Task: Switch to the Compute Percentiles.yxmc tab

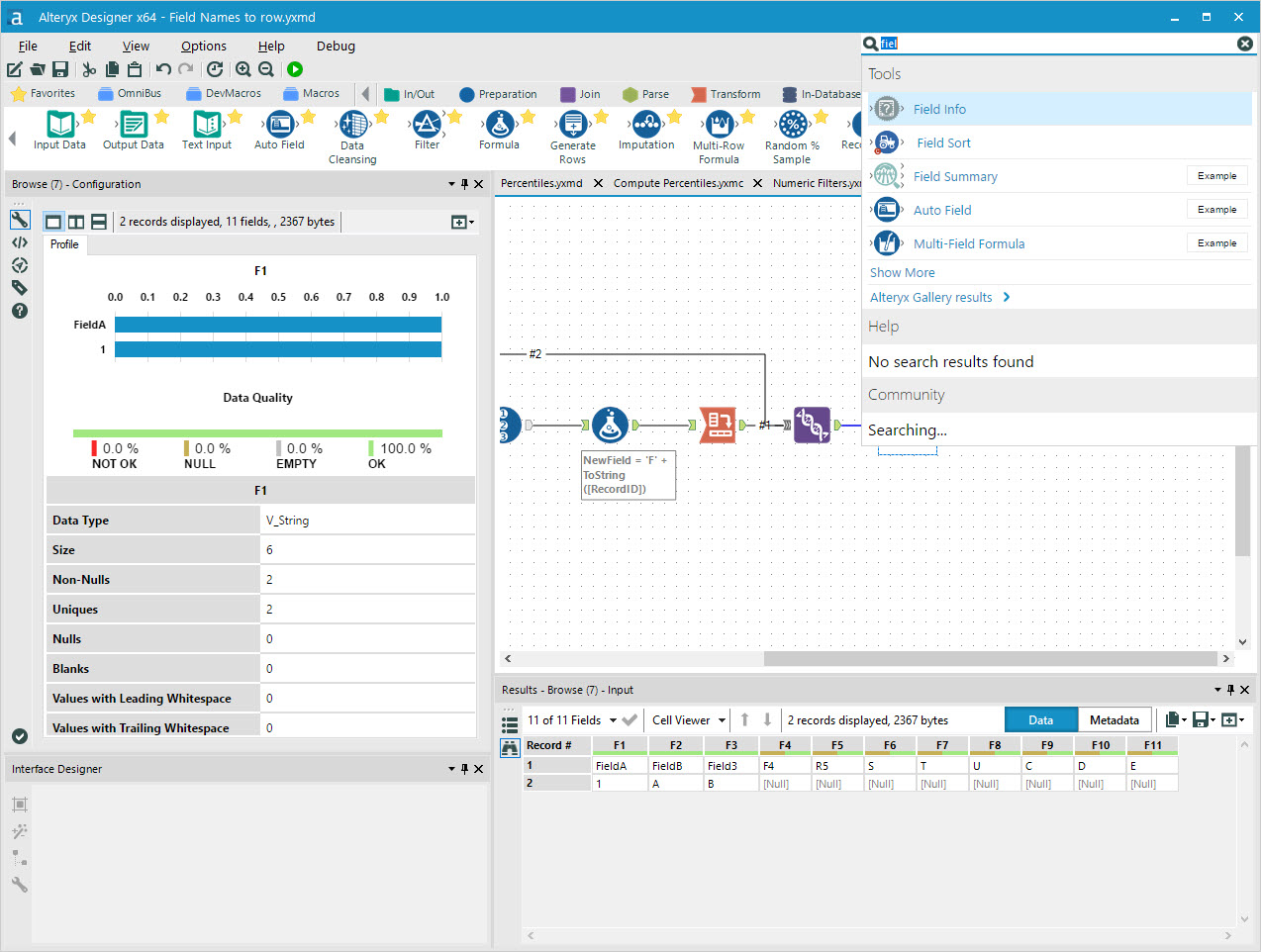Action: coord(678,183)
